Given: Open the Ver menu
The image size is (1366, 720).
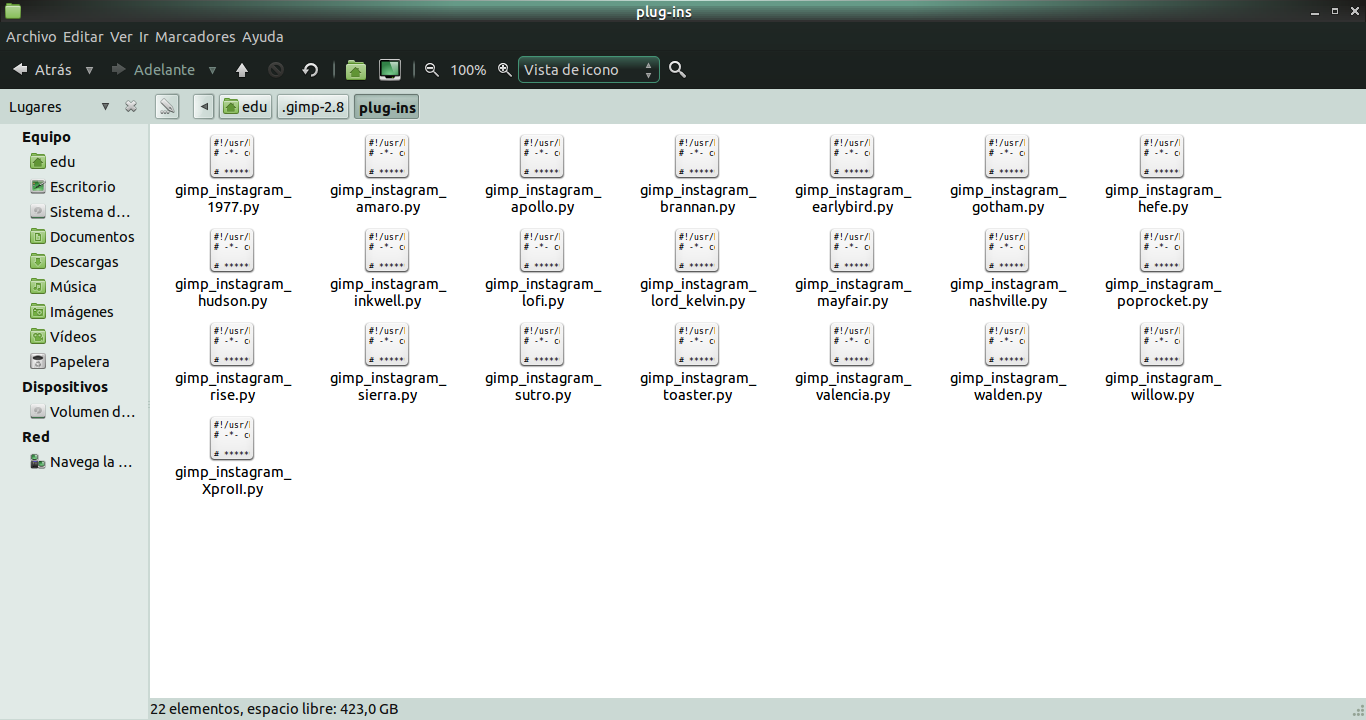Looking at the screenshot, I should click(x=121, y=37).
